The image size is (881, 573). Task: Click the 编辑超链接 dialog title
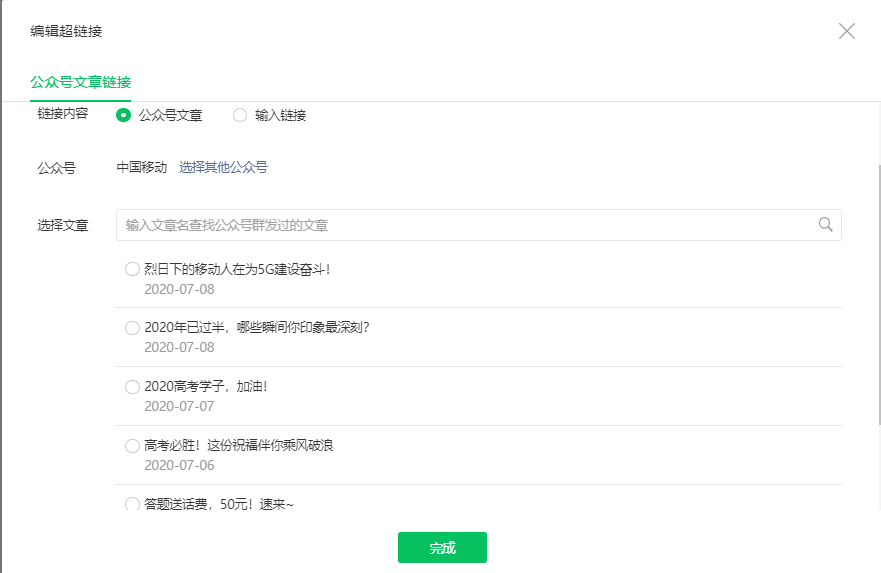(x=66, y=31)
